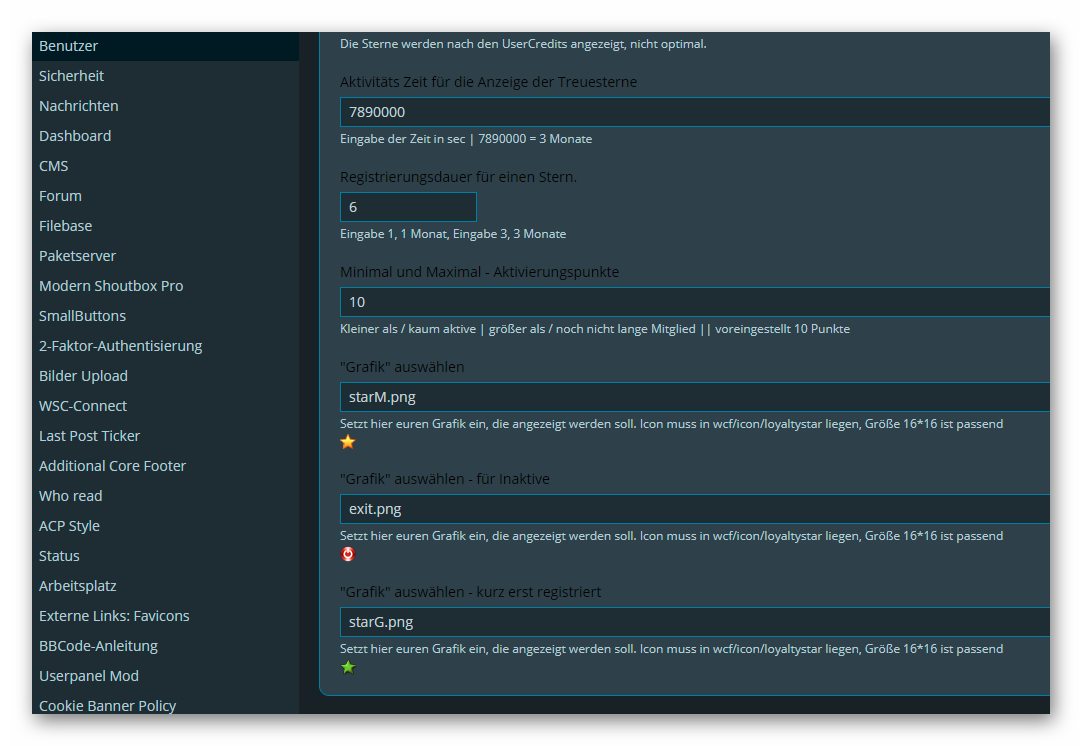Viewport: 1082px width, 746px height.
Task: Open the Benutzer settings category
Action: (x=69, y=46)
